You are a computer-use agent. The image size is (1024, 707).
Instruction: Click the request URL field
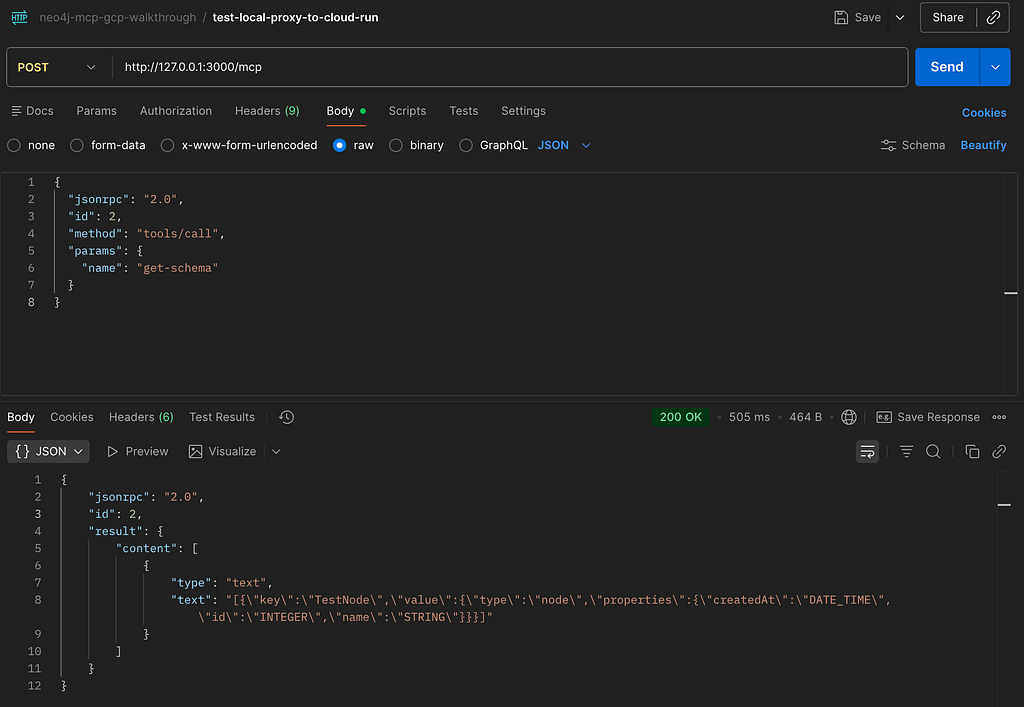509,67
